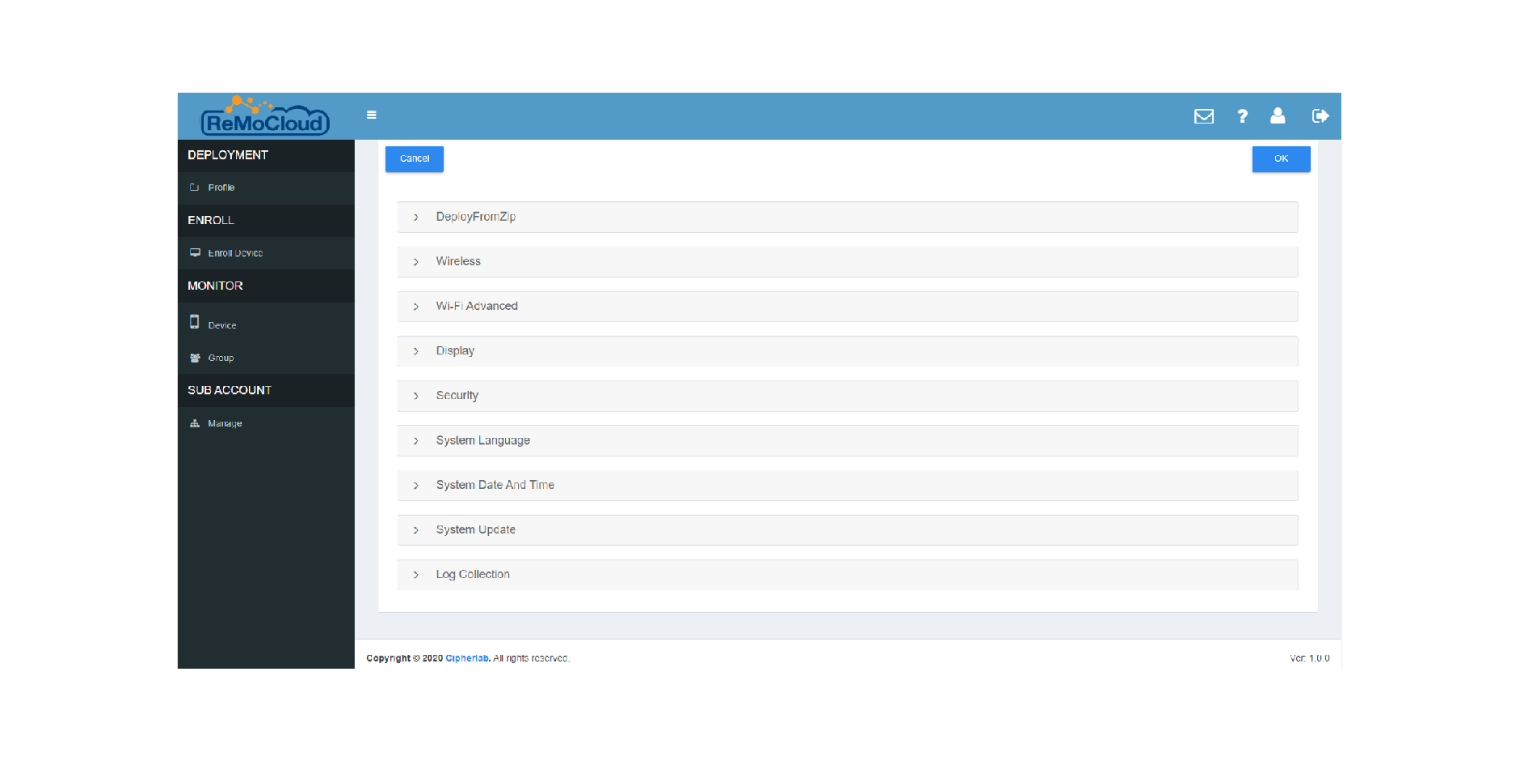Expand the Security section chevron

coord(416,396)
